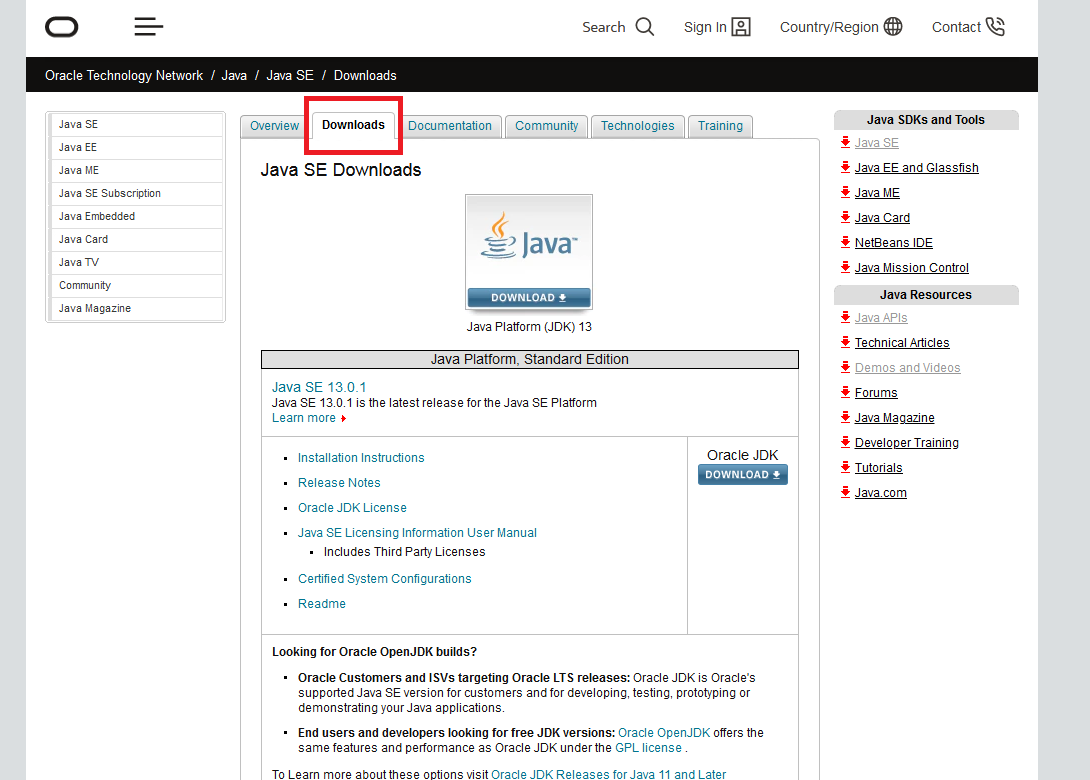The image size is (1090, 780).
Task: Open the Documentation tab
Action: (450, 126)
